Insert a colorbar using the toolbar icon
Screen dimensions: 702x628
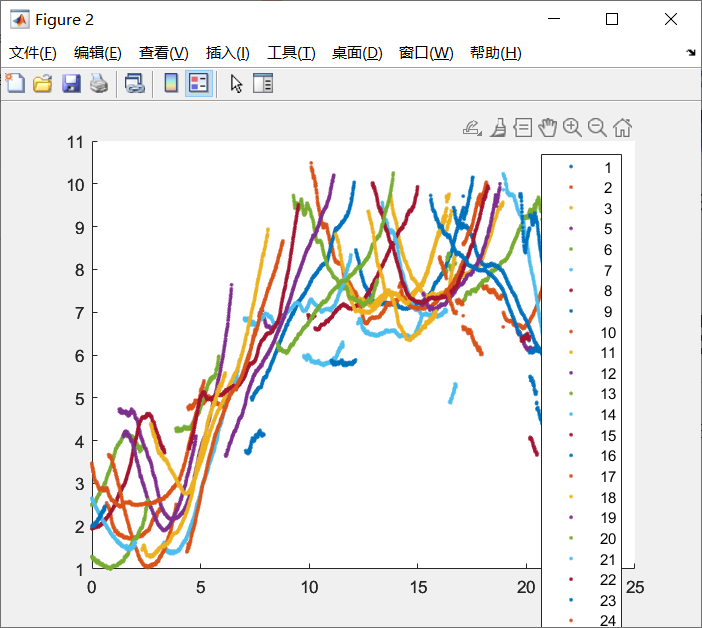pyautogui.click(x=171, y=83)
